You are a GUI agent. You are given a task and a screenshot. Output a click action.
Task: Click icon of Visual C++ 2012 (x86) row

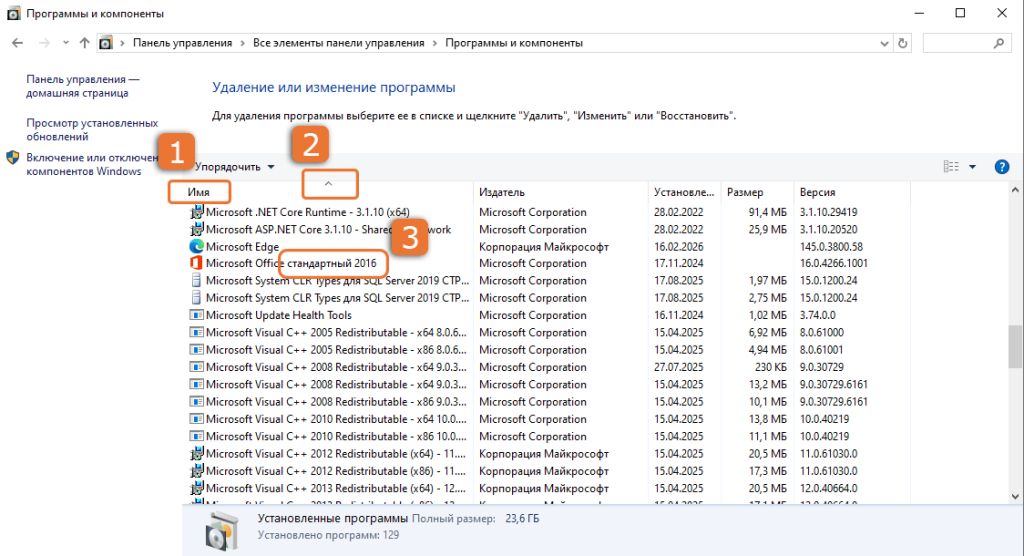[x=196, y=470]
